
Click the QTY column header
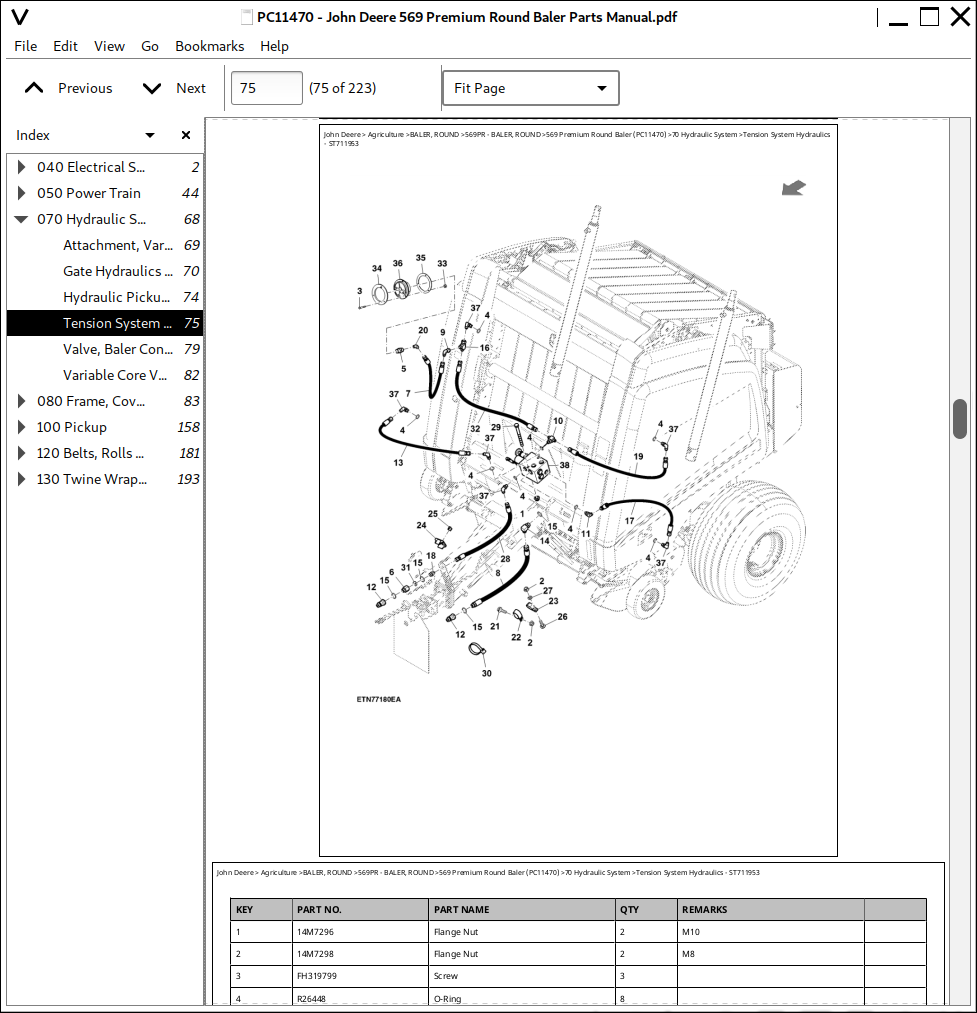pos(646,910)
